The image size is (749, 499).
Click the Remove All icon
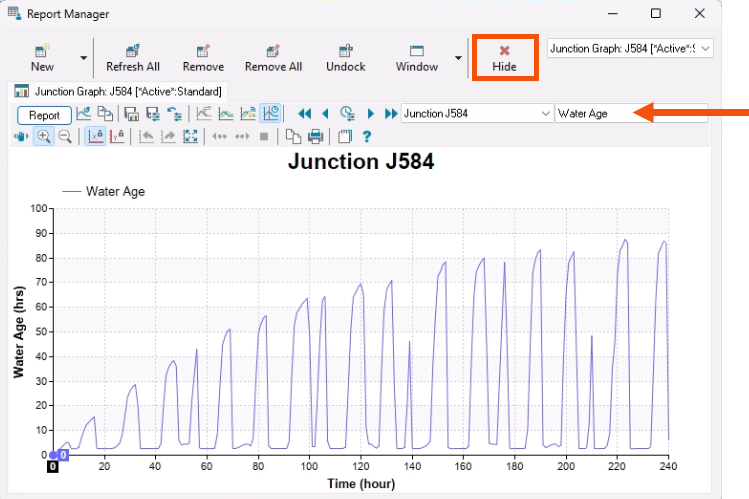(x=273, y=57)
